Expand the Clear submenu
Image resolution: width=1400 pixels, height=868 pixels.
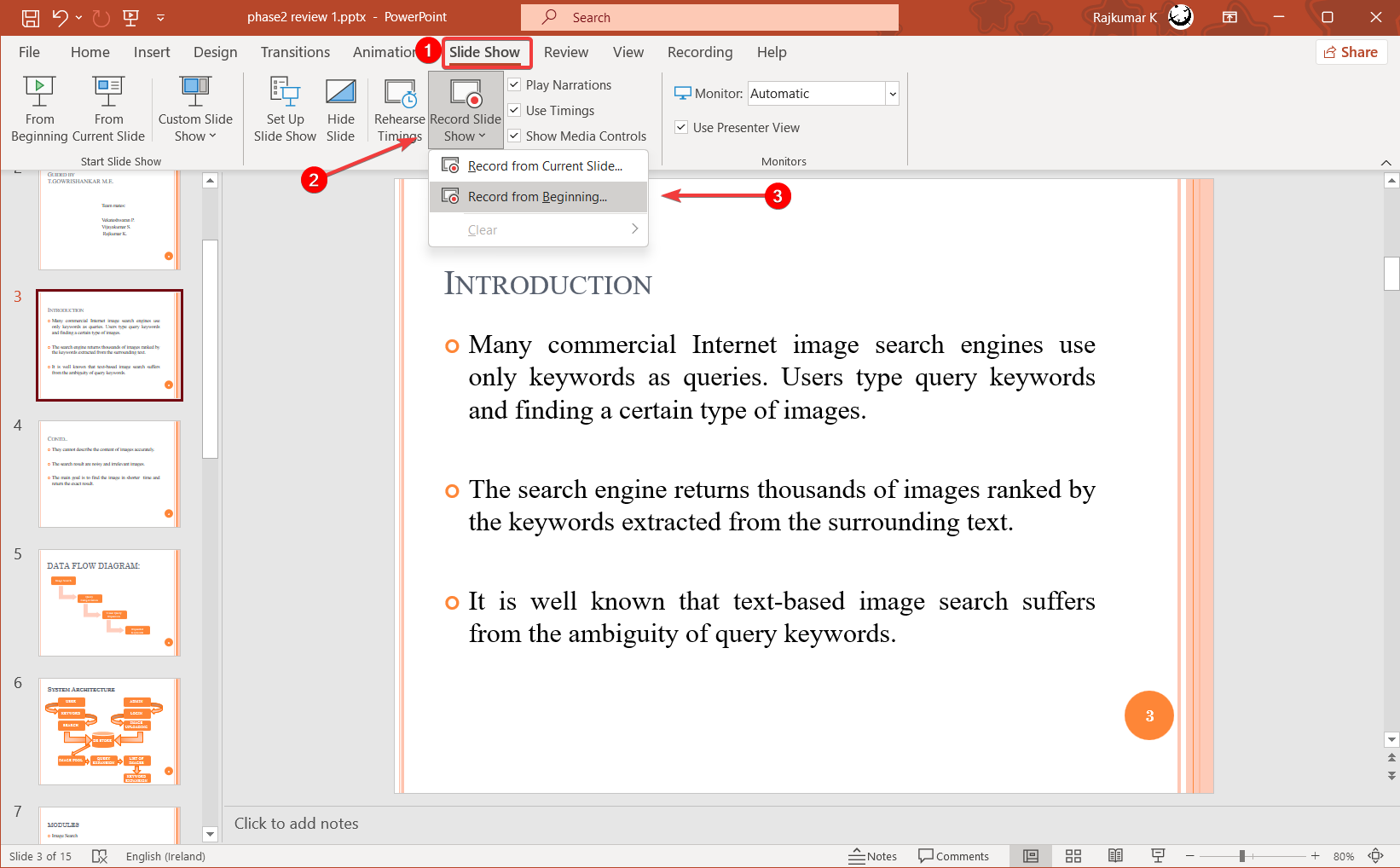click(539, 230)
